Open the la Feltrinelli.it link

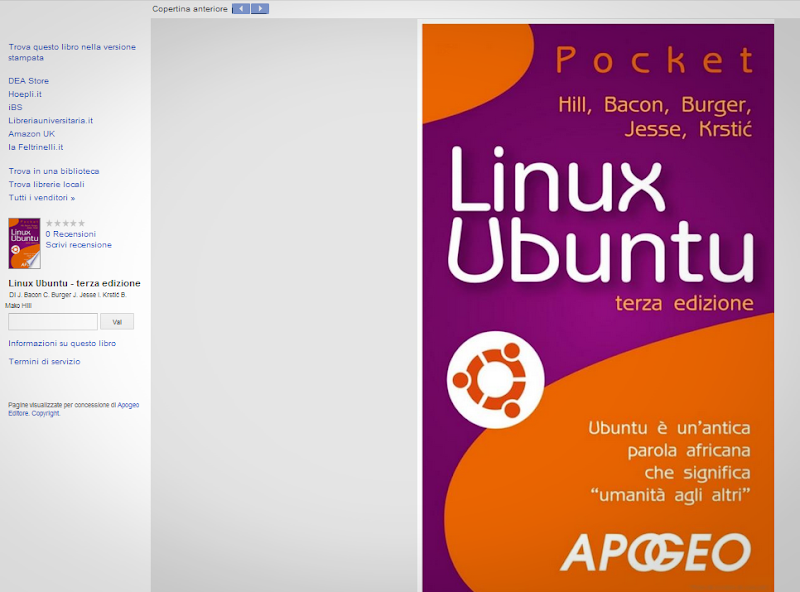[x=36, y=147]
